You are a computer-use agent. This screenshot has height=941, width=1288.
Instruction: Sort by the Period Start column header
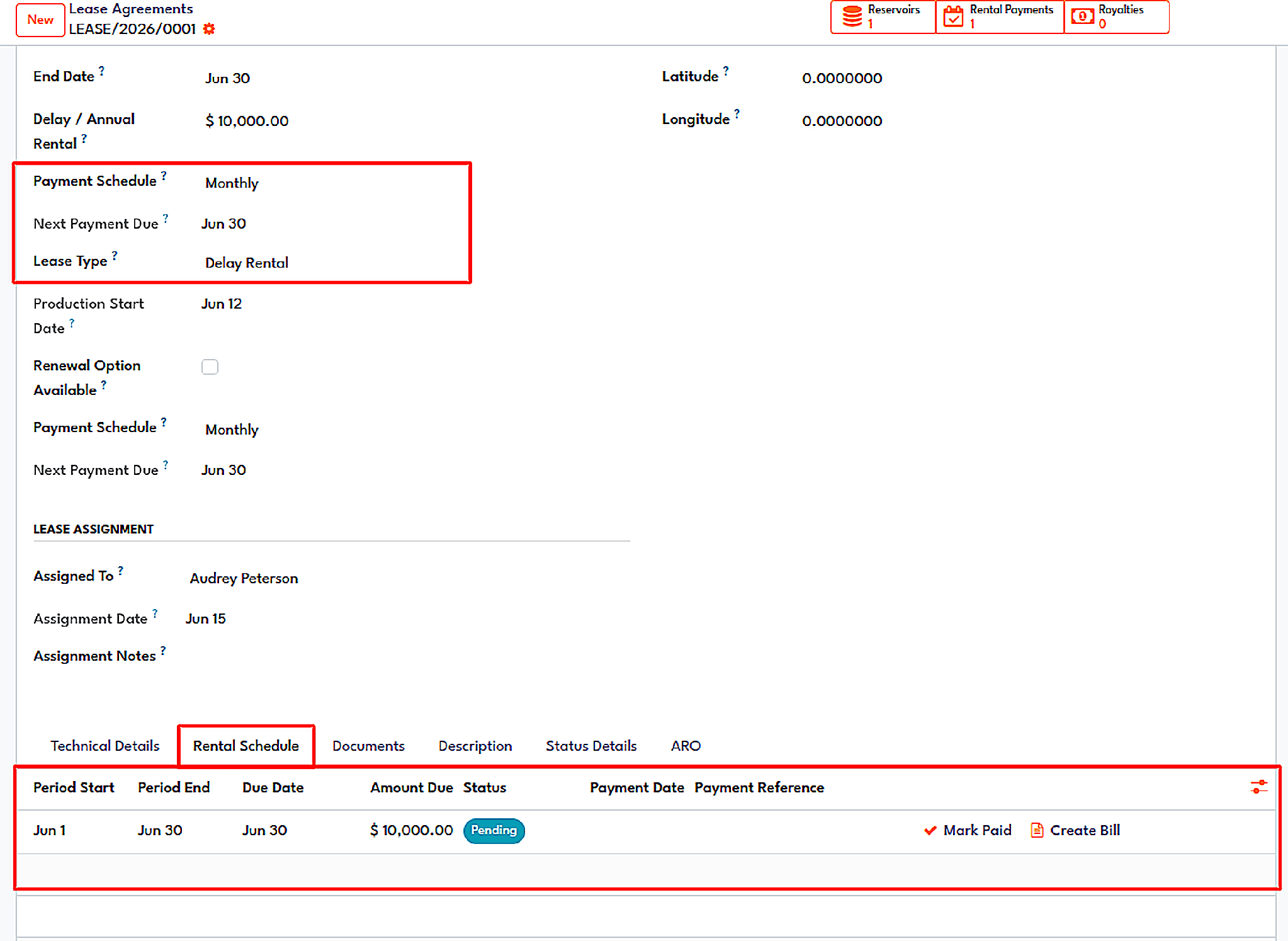74,787
